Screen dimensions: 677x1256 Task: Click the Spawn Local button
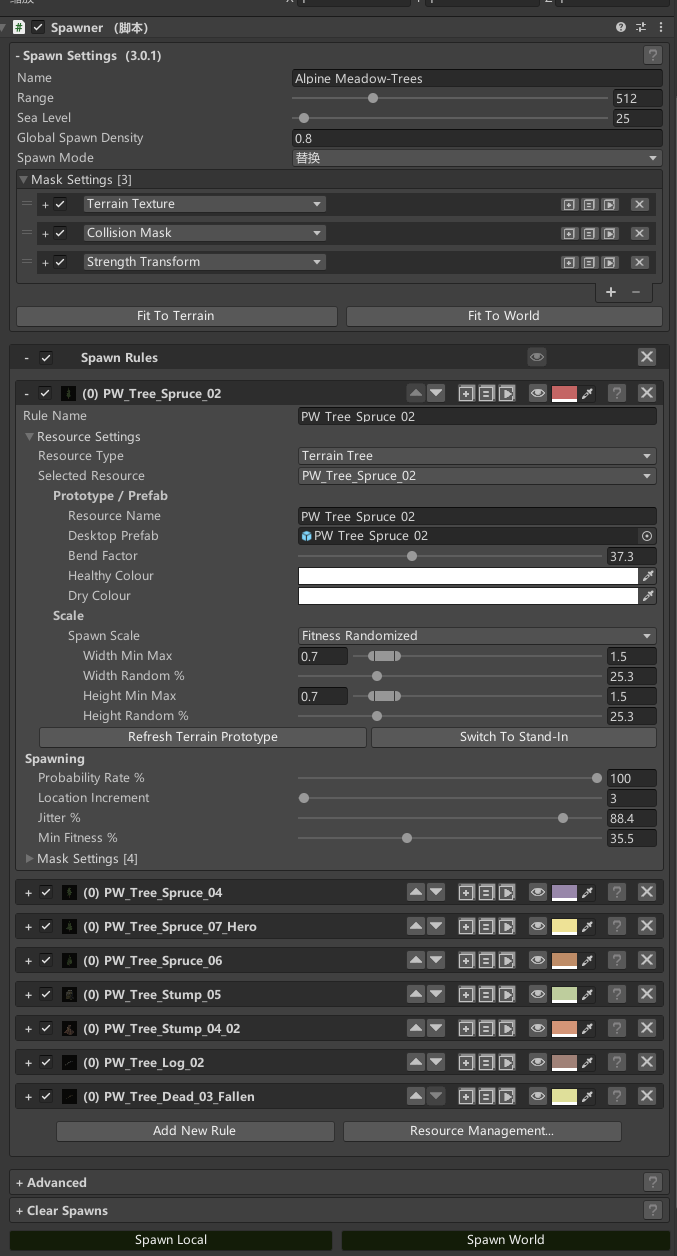point(171,1240)
